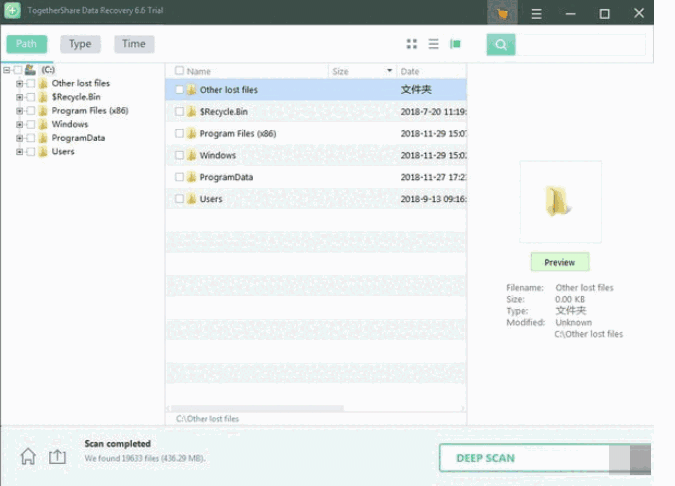The height and width of the screenshot is (486, 675).
Task: Click the Preview button
Action: 560,262
